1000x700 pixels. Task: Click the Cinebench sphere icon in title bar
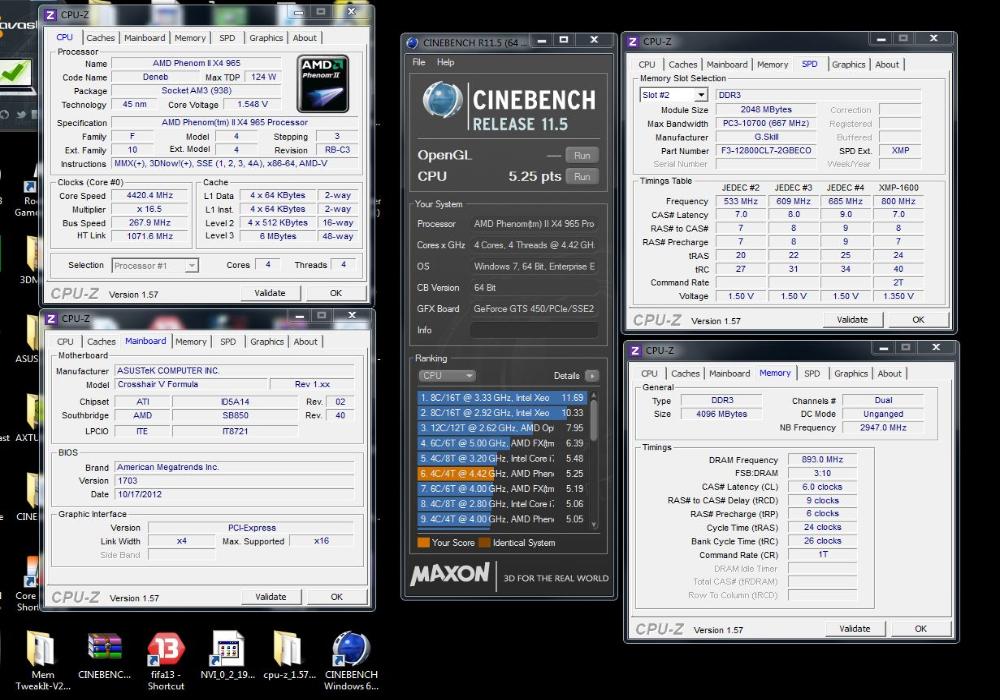[412, 43]
